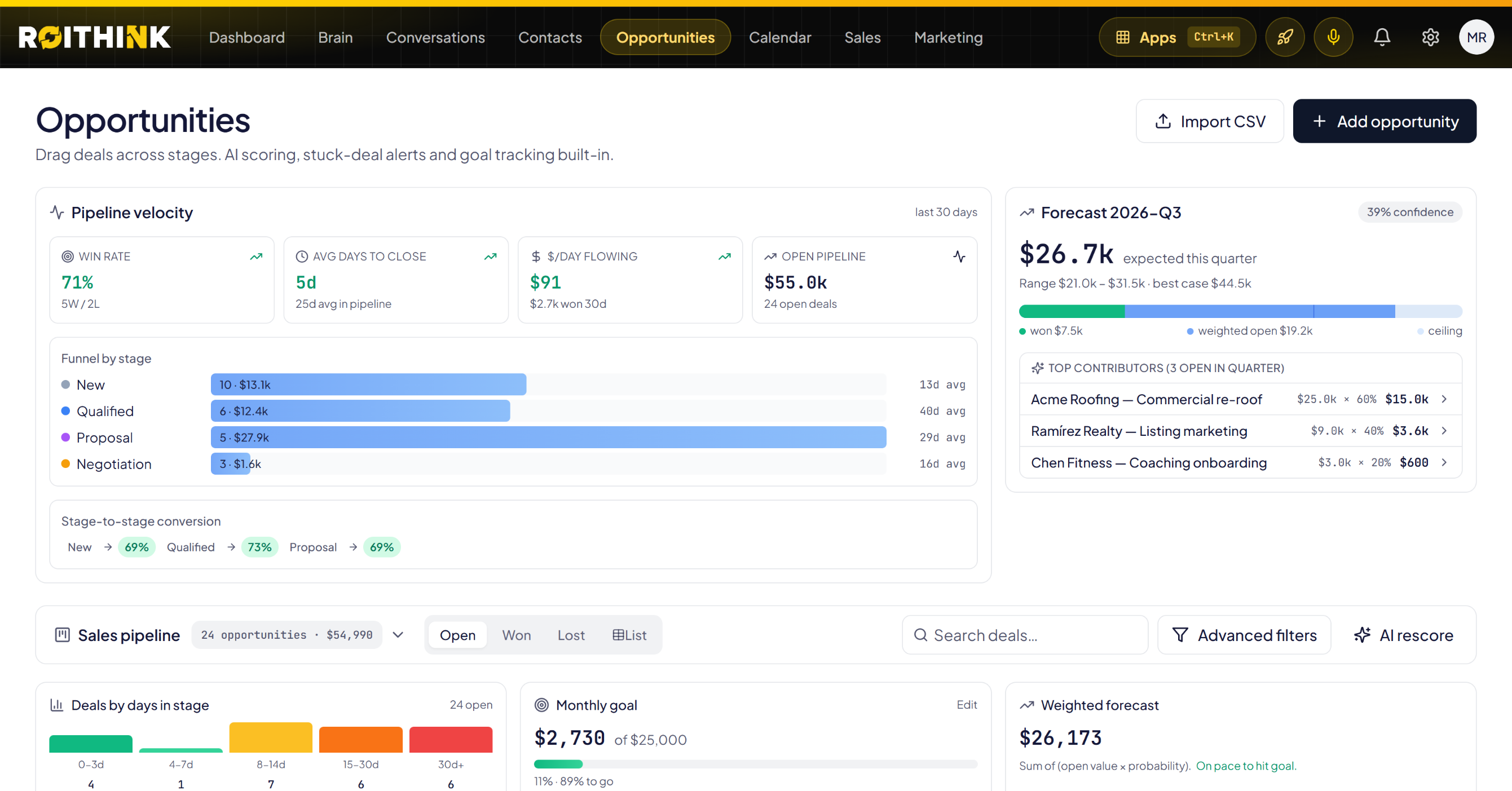Click the Forecast 2026-Q3 trend icon

[1026, 213]
